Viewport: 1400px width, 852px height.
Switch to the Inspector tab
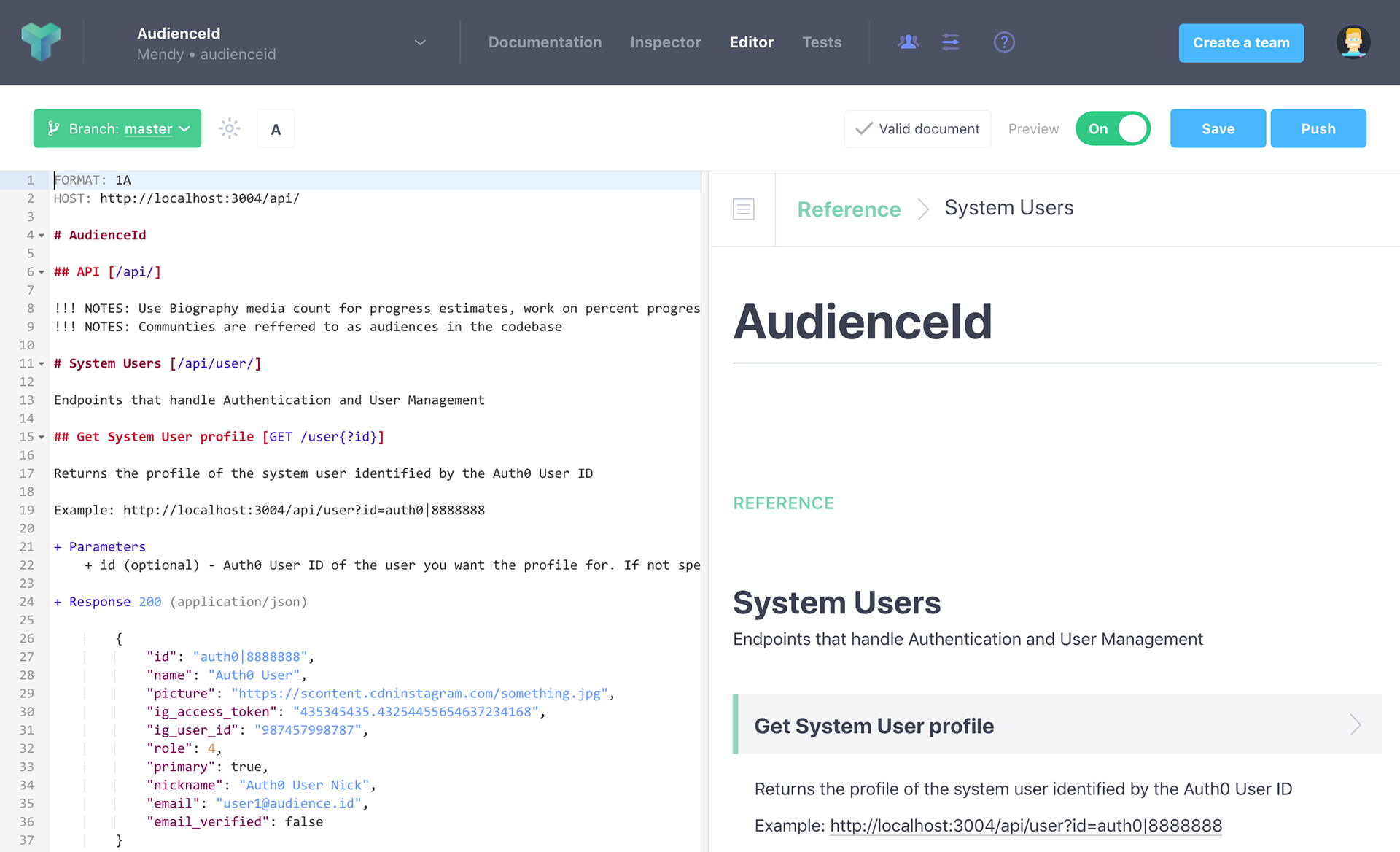pos(665,42)
